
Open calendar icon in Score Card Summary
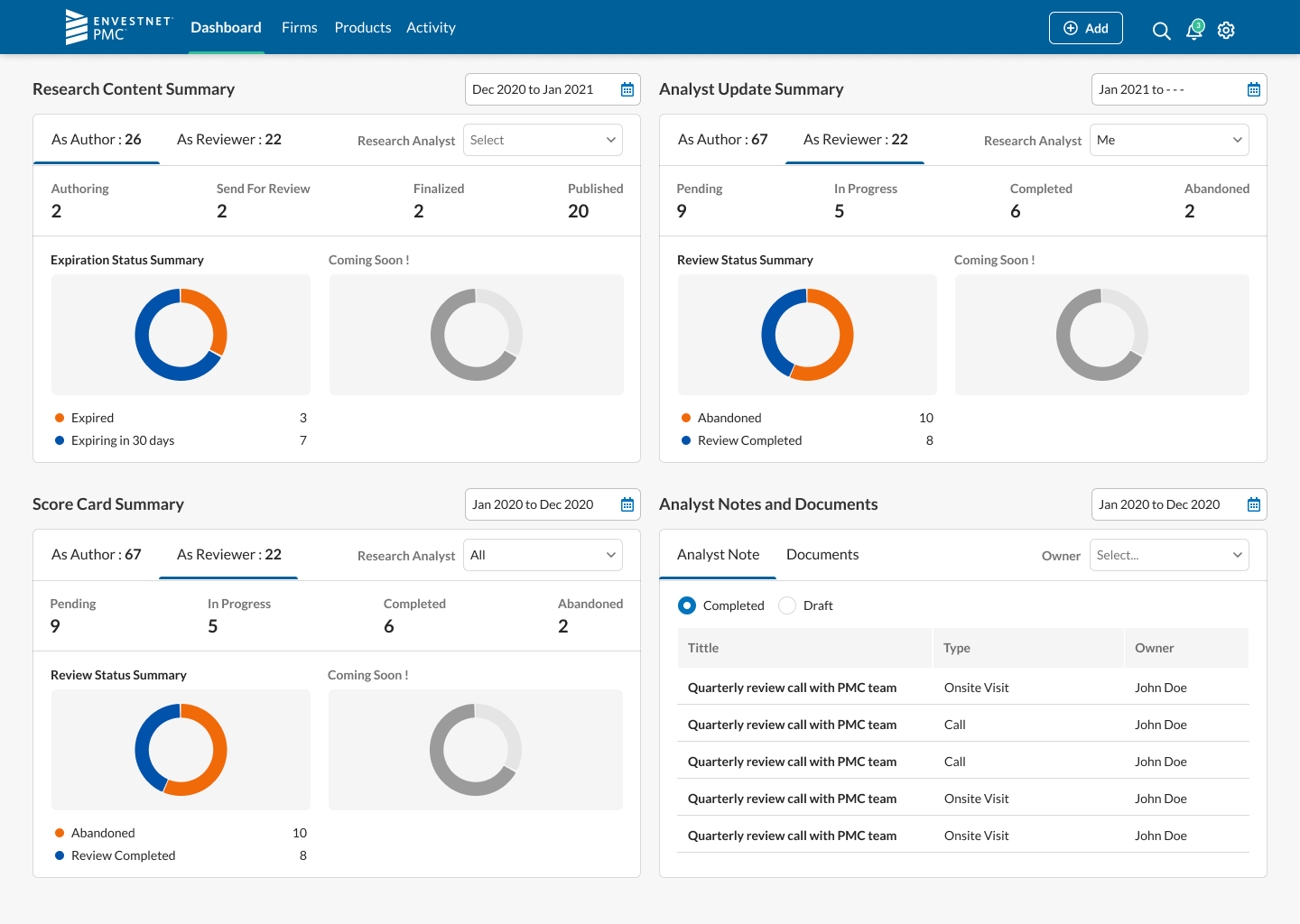click(627, 504)
